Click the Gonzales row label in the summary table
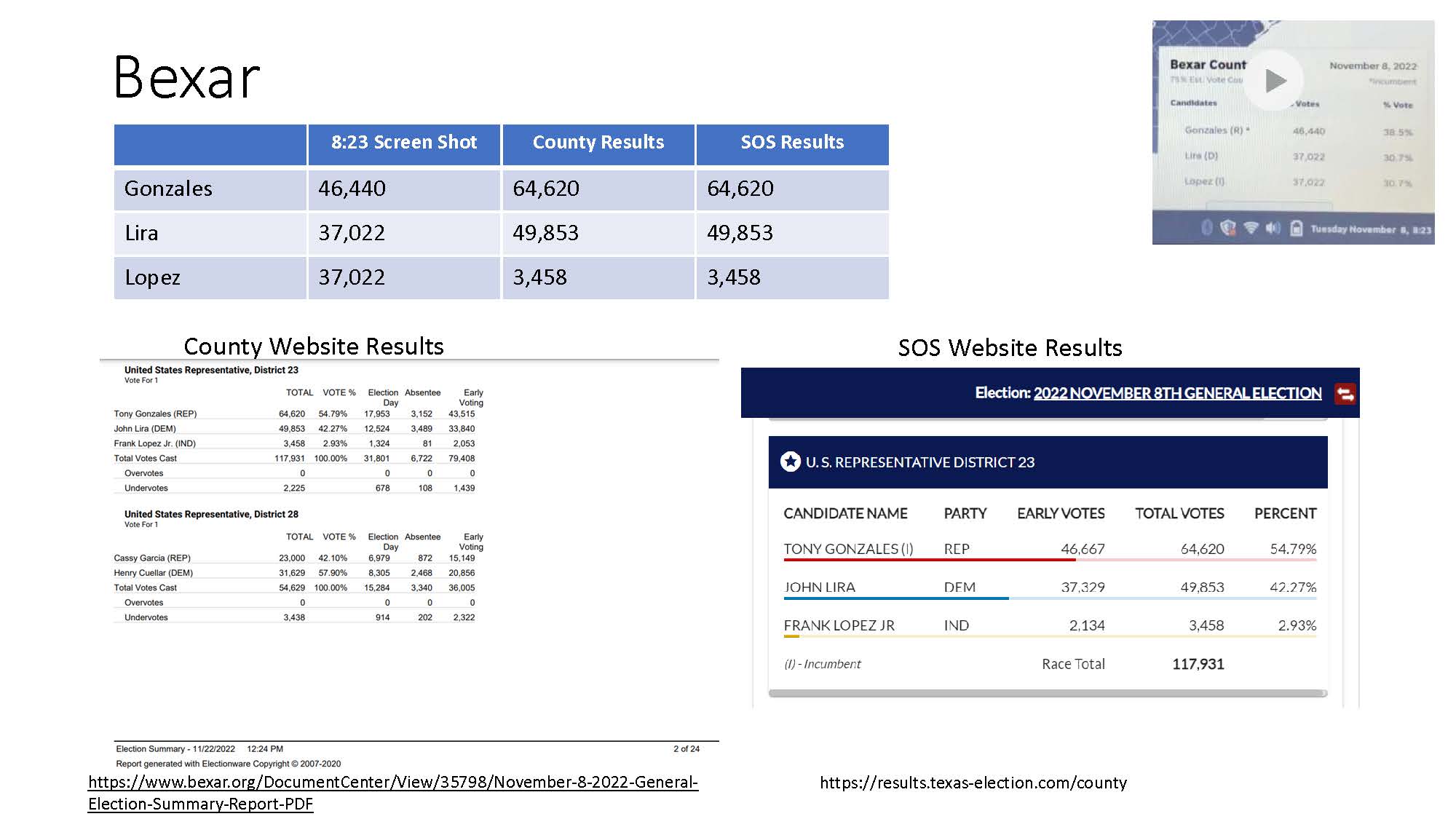 [168, 189]
